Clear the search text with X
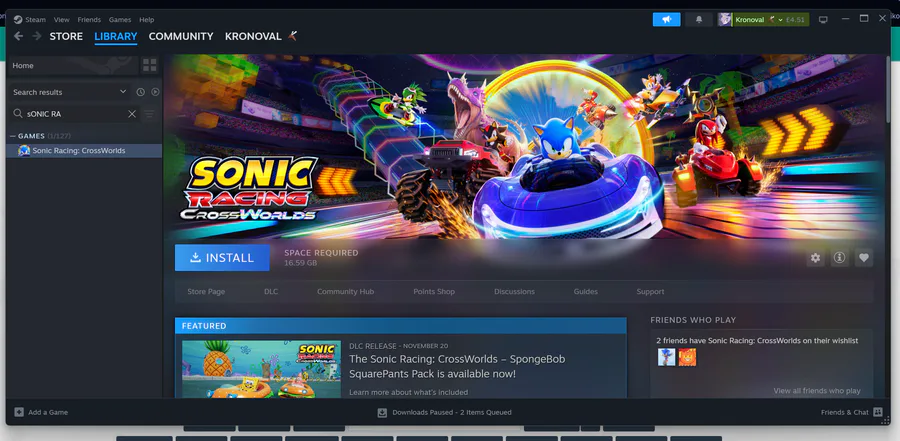900x441 pixels. (x=132, y=114)
